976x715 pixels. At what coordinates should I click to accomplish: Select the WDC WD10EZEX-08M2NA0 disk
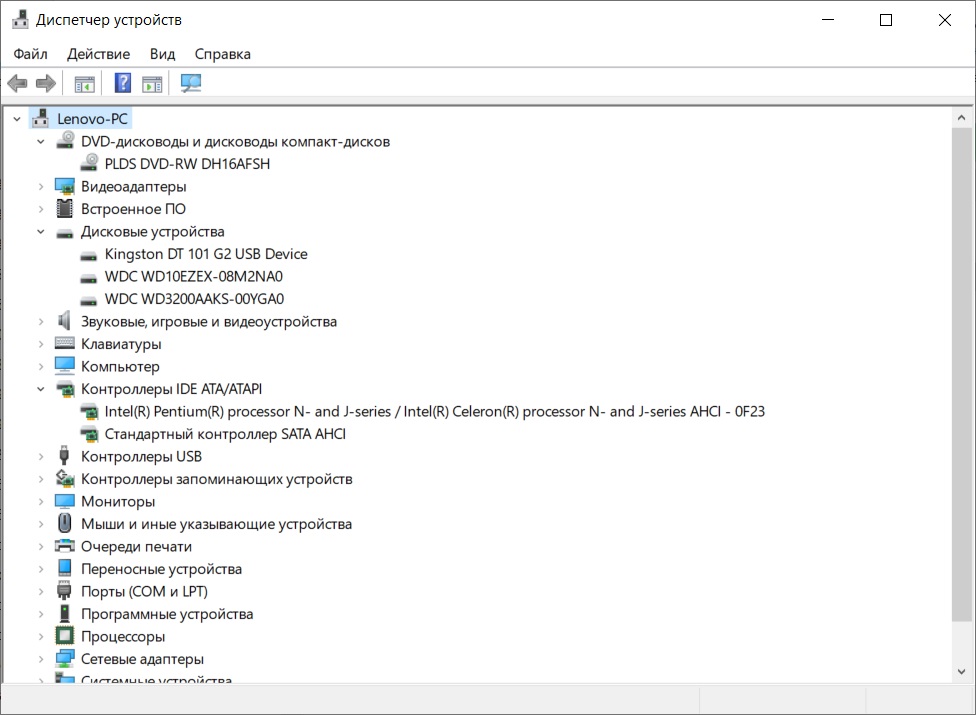pyautogui.click(x=194, y=277)
